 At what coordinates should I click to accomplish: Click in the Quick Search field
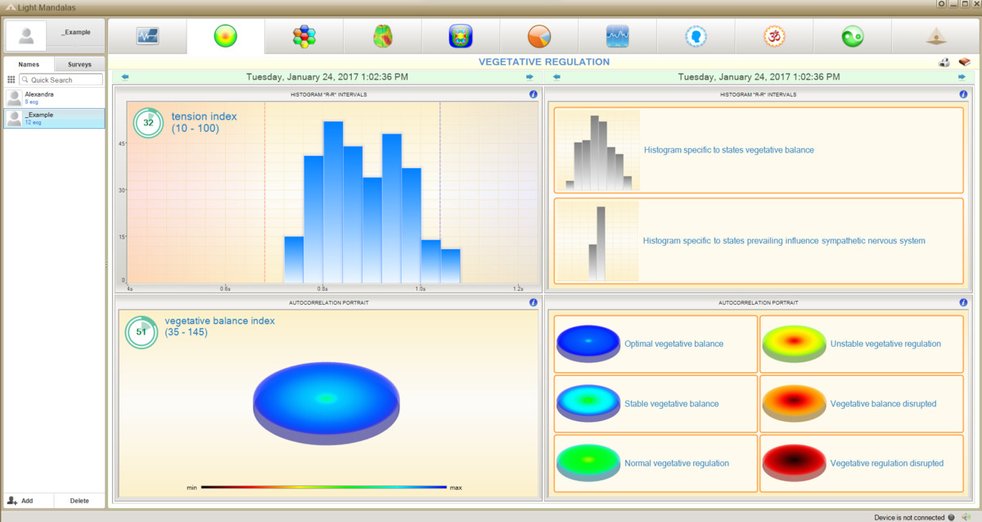click(63, 80)
